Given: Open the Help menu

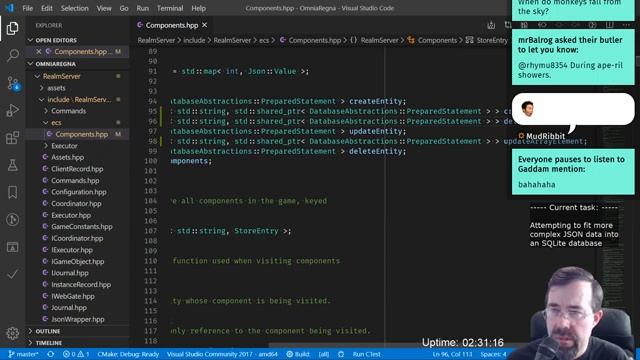Looking at the screenshot, I should click(198, 8).
